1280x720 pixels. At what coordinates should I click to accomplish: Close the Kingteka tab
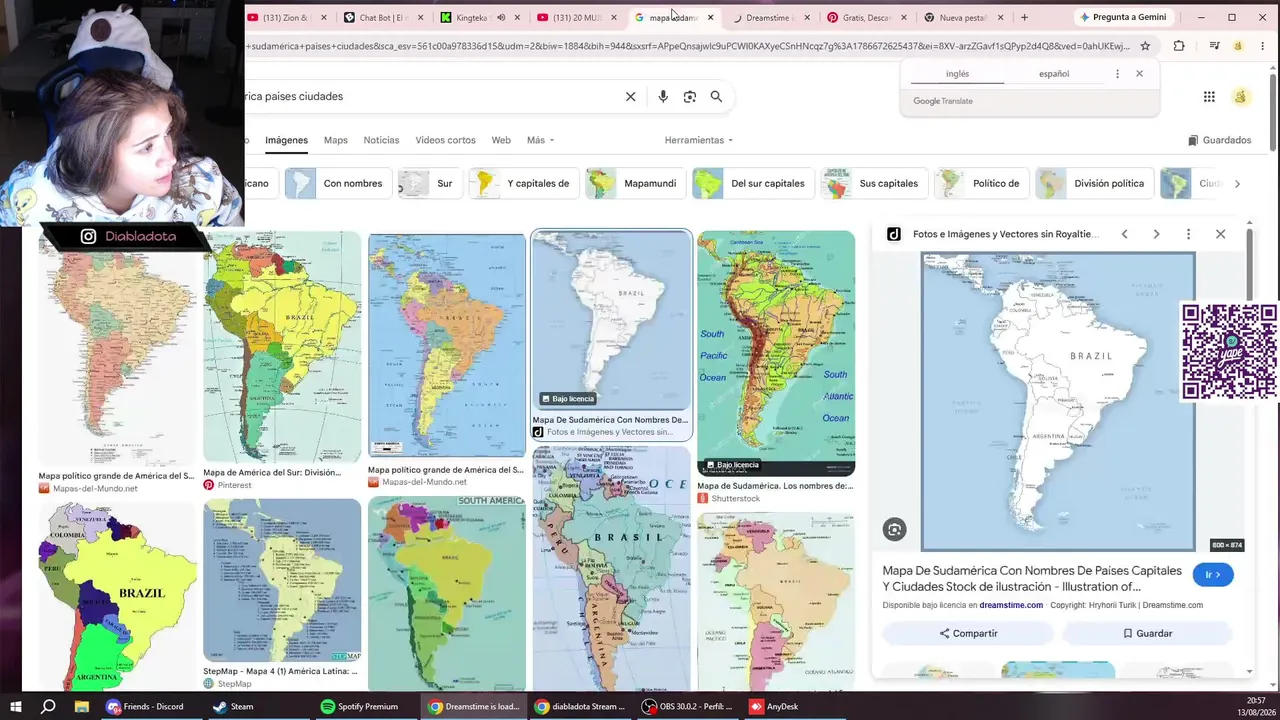point(517,18)
